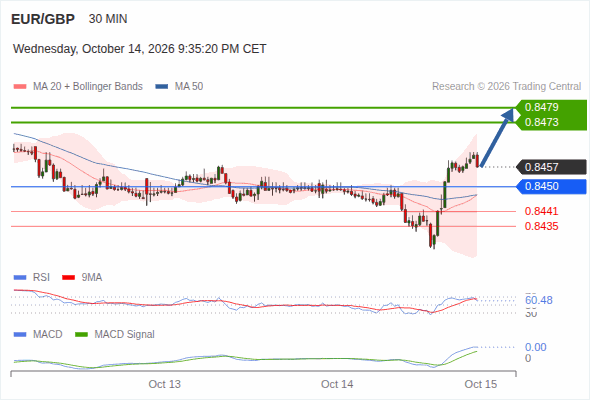
Task: Select the date and time stamp text
Action: point(140,49)
